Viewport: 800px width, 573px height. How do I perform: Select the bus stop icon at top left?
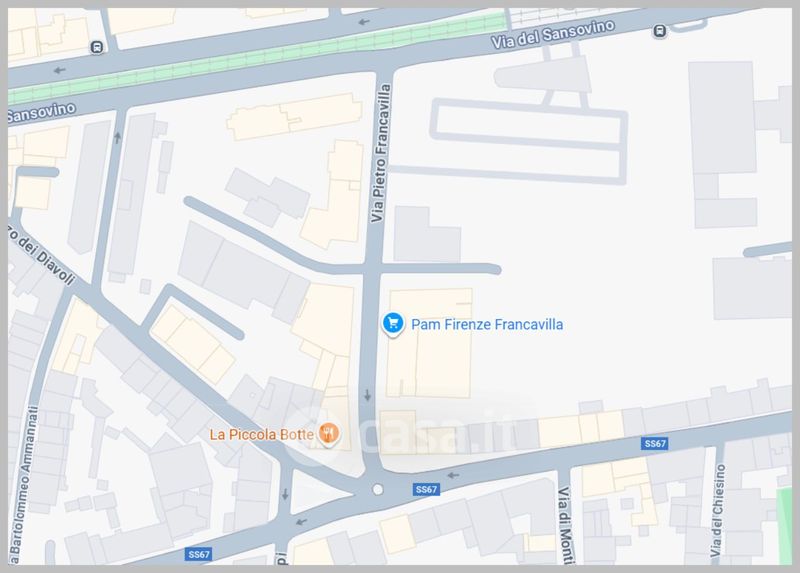pyautogui.click(x=96, y=47)
